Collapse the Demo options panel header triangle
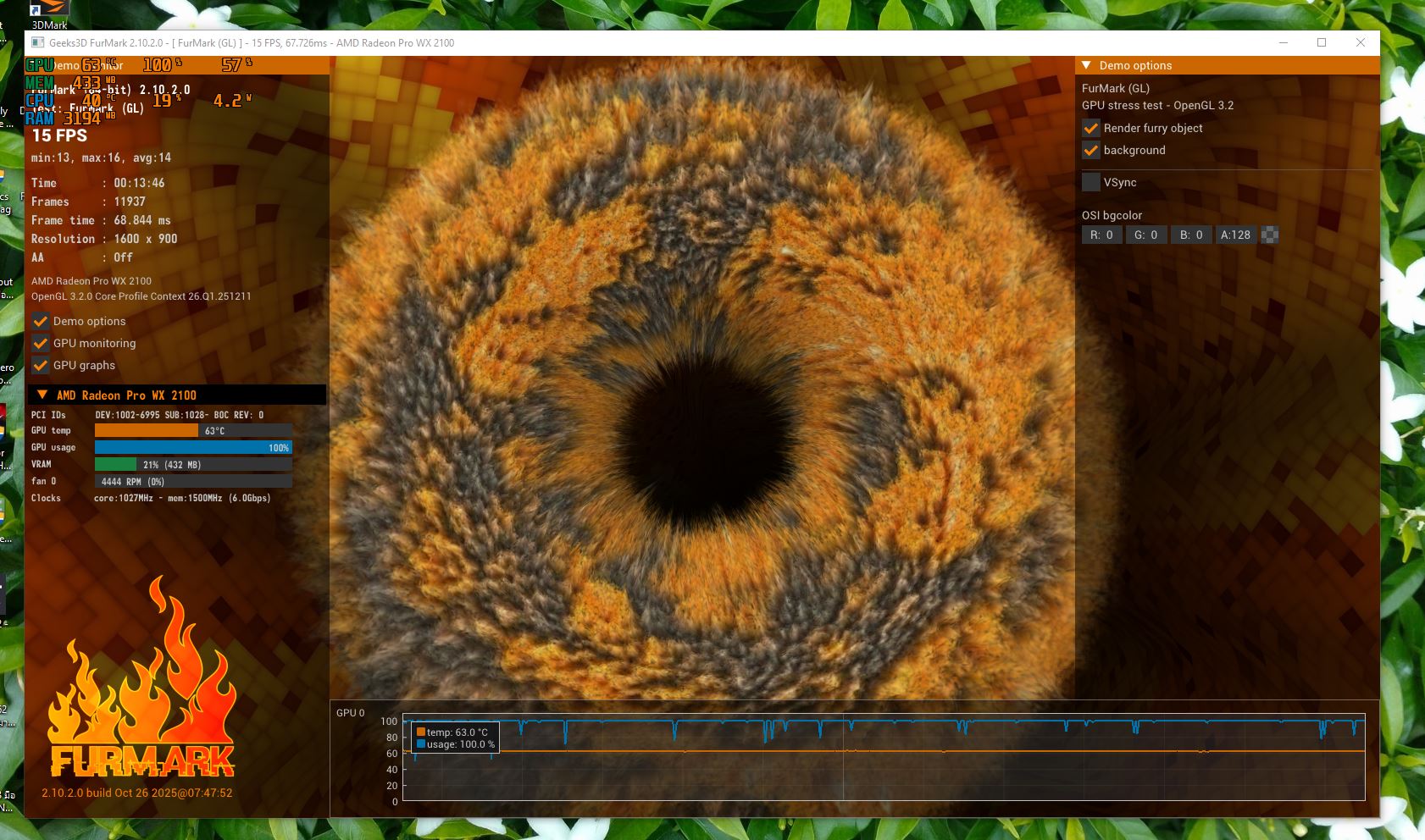 coord(1086,65)
